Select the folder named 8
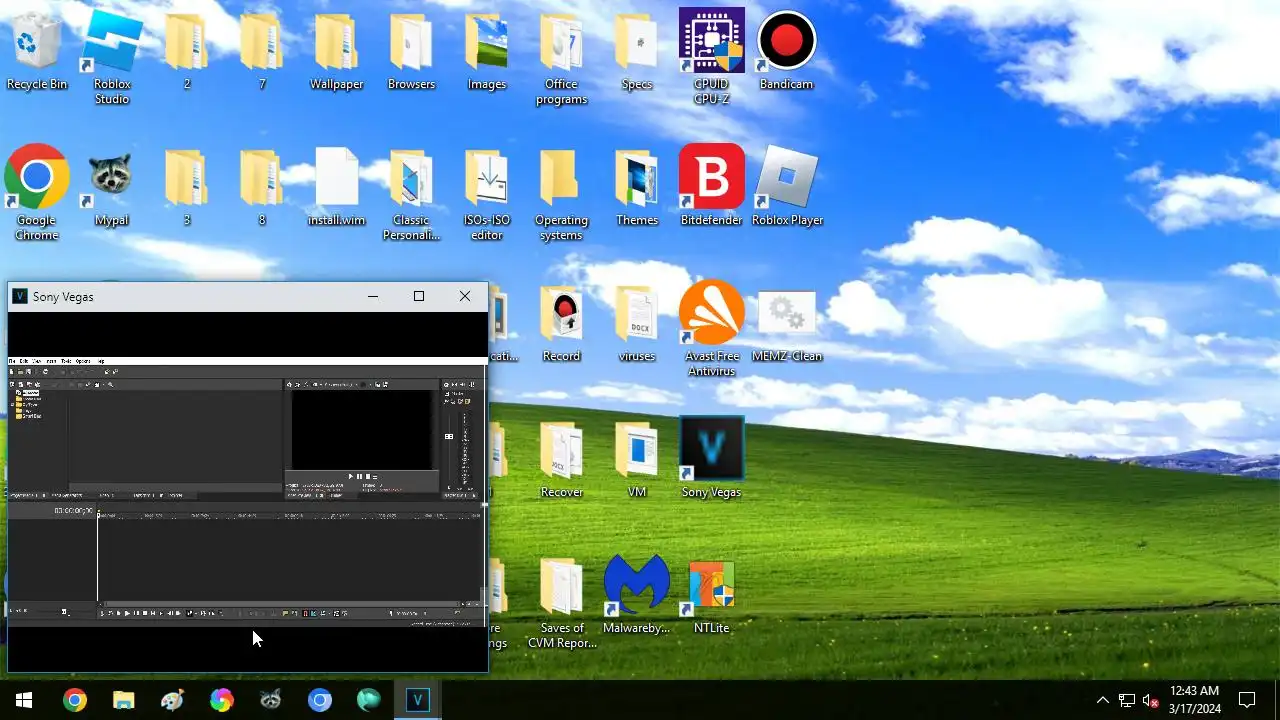 point(262,187)
